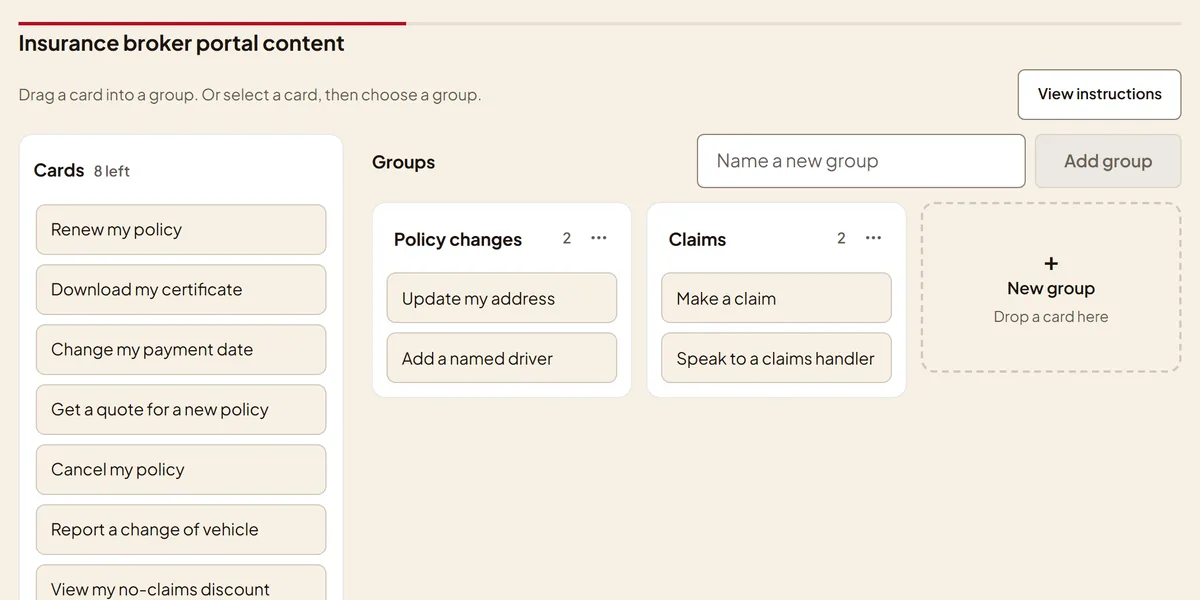Click the Policy changes card count '2'

tap(567, 238)
